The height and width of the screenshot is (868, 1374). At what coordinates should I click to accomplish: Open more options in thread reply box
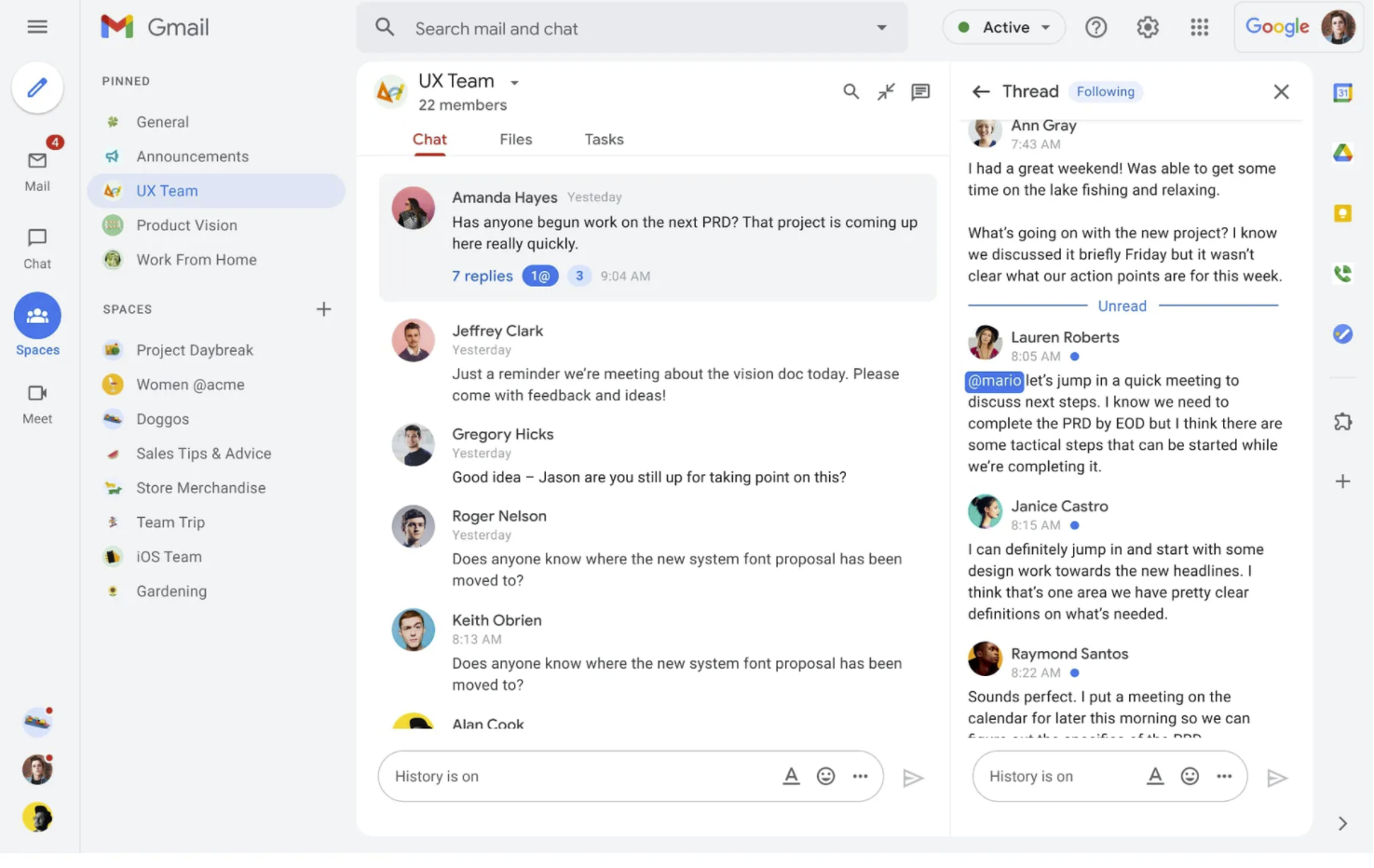[1224, 776]
